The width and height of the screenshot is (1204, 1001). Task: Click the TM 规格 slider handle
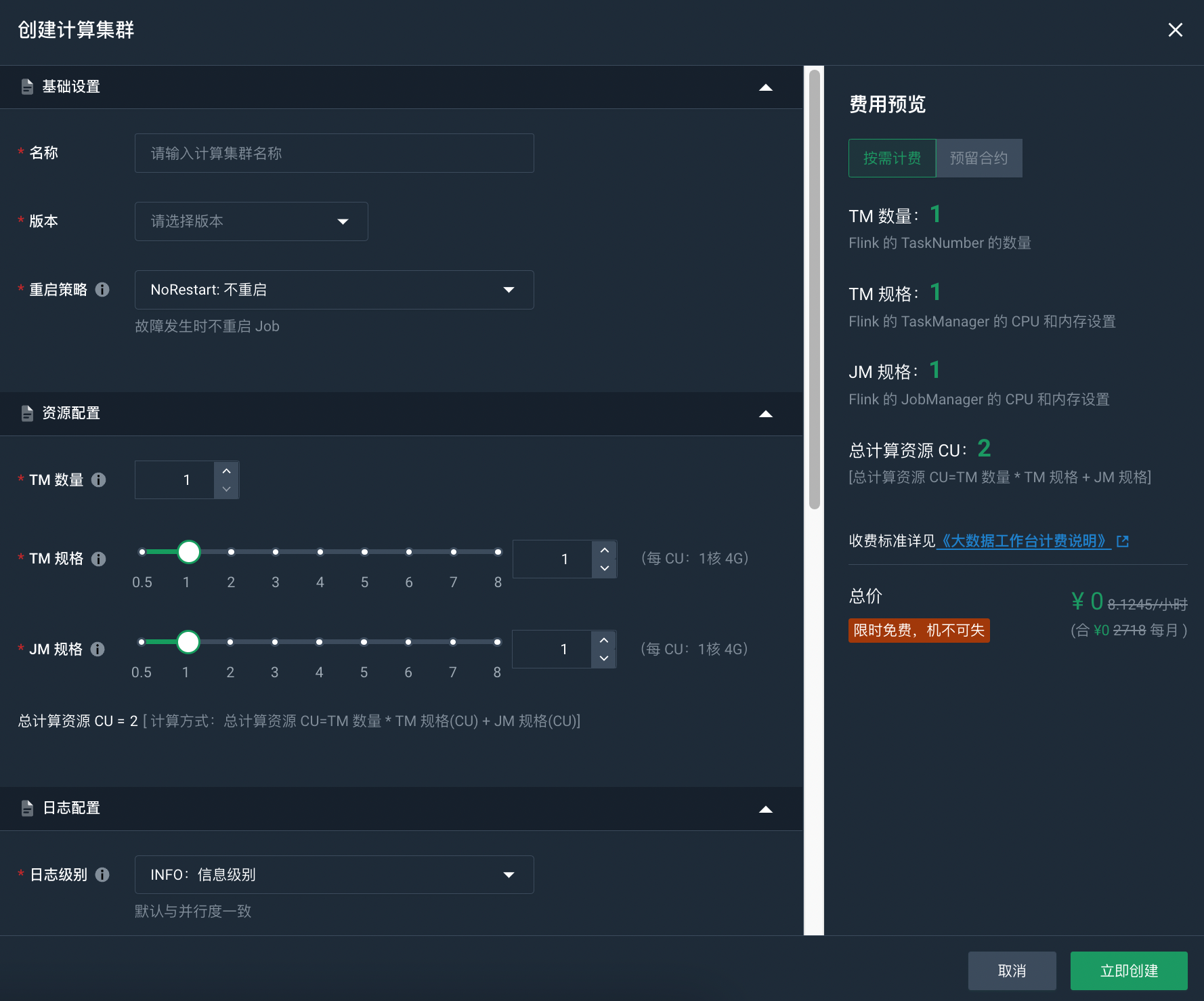point(189,552)
